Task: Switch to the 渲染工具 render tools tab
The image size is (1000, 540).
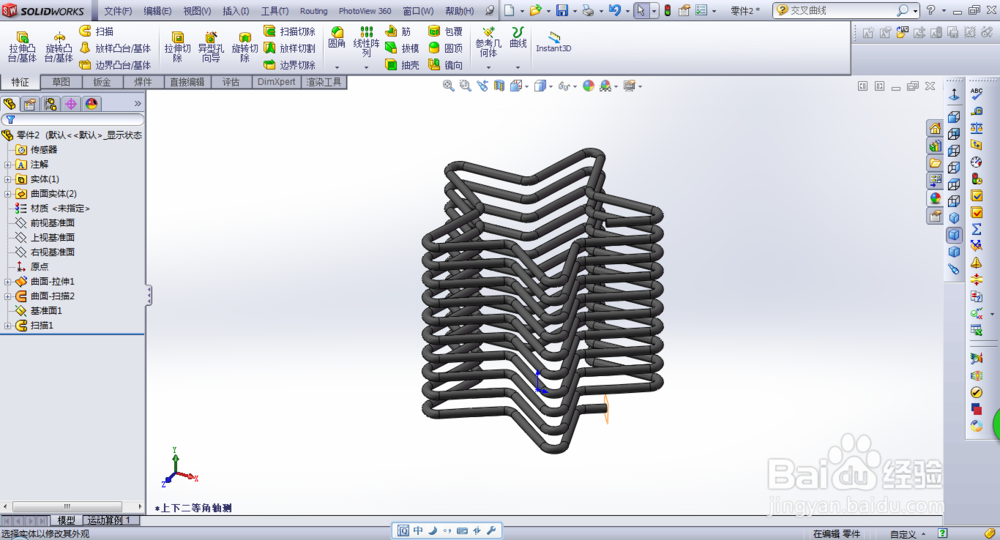Action: click(323, 82)
